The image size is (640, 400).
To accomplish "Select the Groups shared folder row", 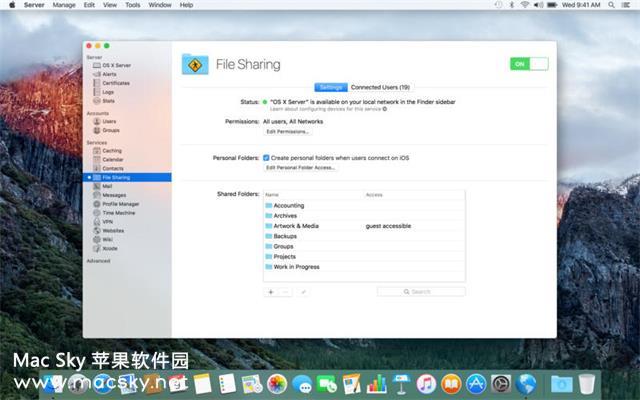I will [364, 246].
